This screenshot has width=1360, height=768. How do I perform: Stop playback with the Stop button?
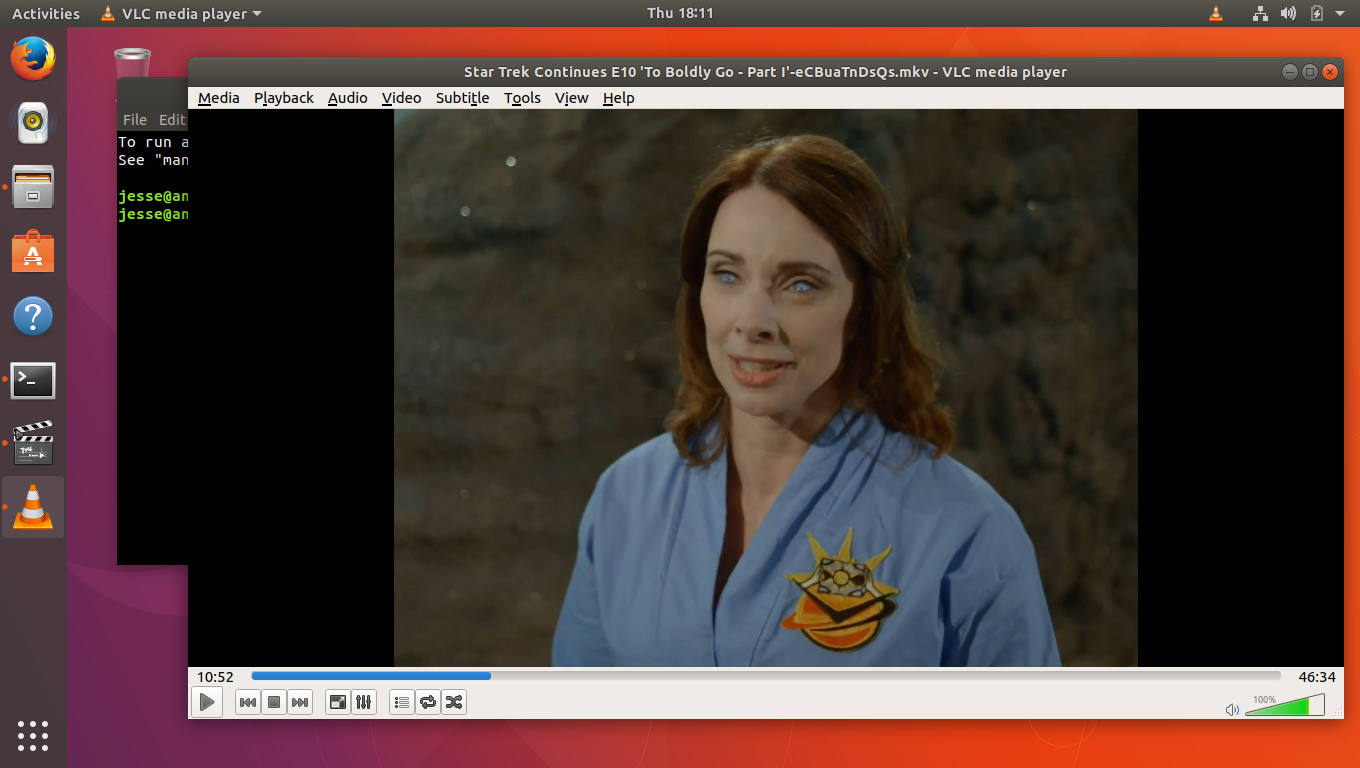pos(274,702)
